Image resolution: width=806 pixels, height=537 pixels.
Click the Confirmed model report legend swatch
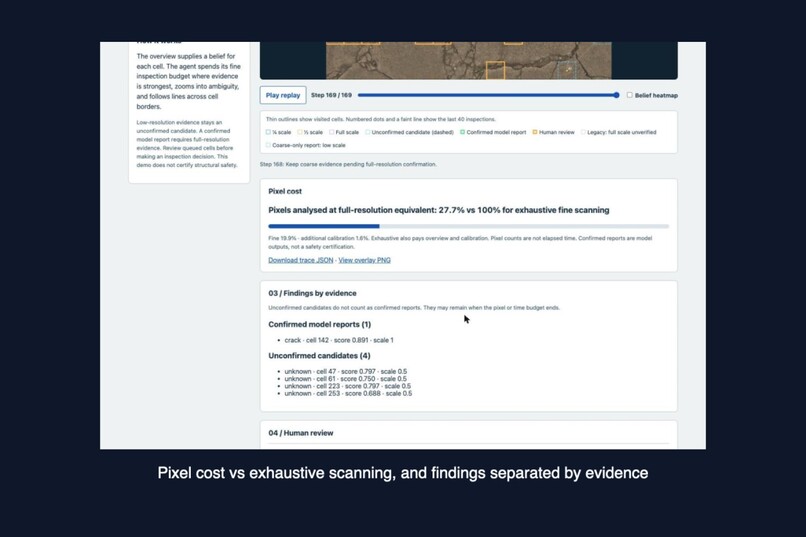pos(462,132)
